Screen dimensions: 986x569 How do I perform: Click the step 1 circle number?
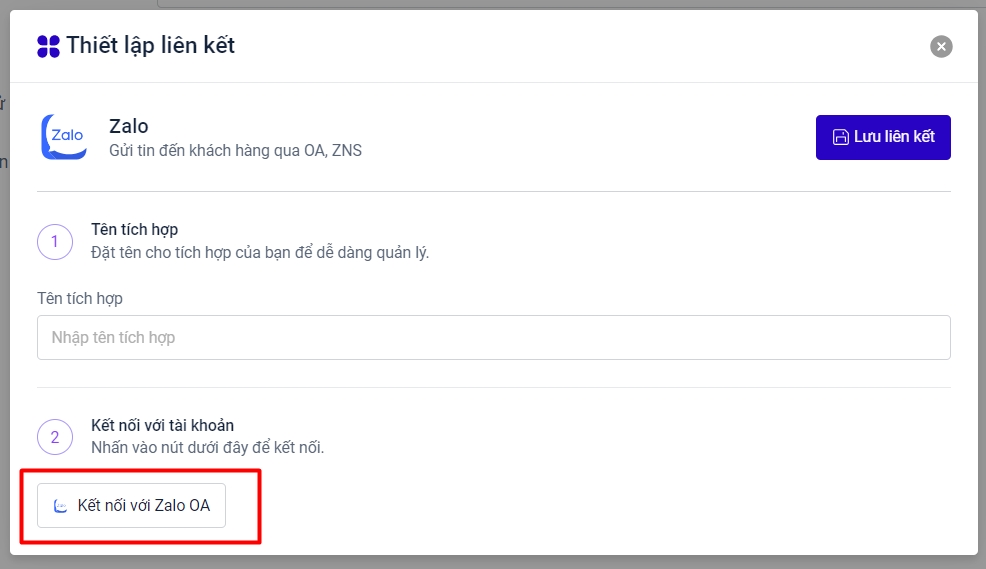54,241
